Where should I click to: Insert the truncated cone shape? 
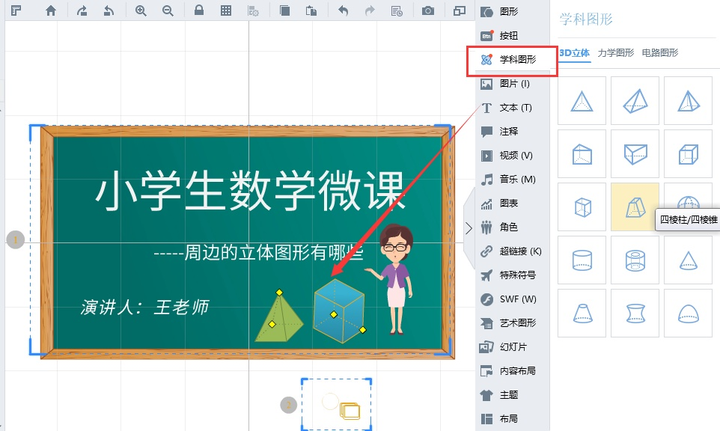[582, 313]
